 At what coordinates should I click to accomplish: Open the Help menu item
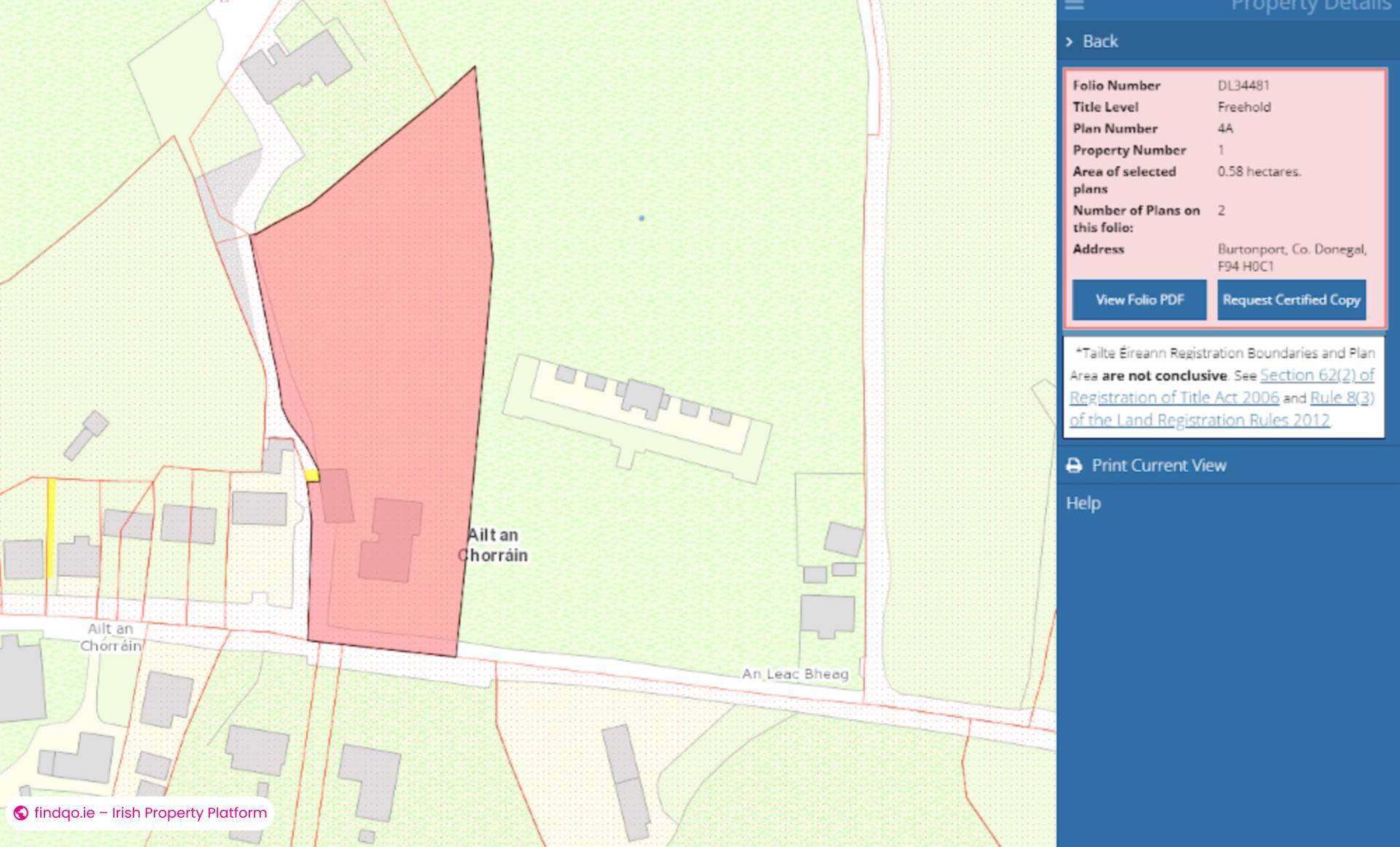[1083, 503]
